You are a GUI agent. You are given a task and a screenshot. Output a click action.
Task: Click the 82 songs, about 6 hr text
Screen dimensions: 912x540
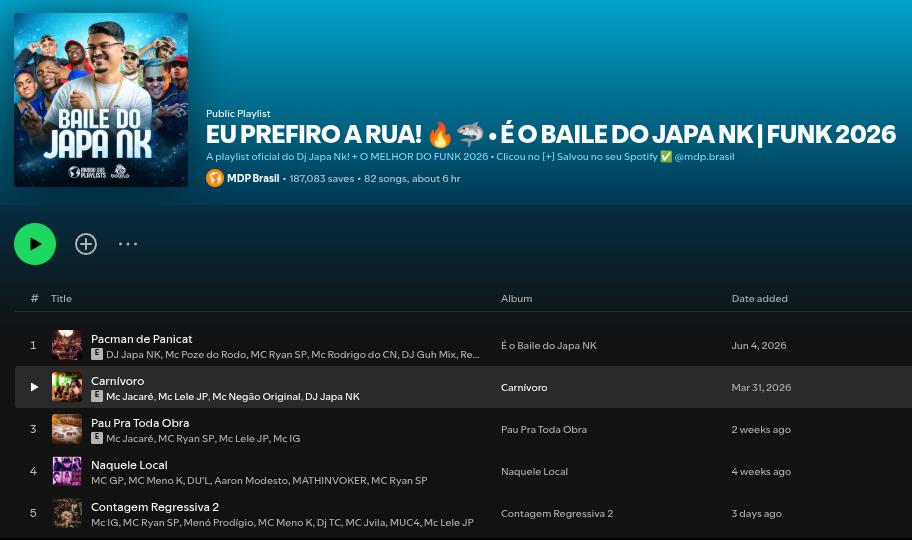tap(412, 179)
